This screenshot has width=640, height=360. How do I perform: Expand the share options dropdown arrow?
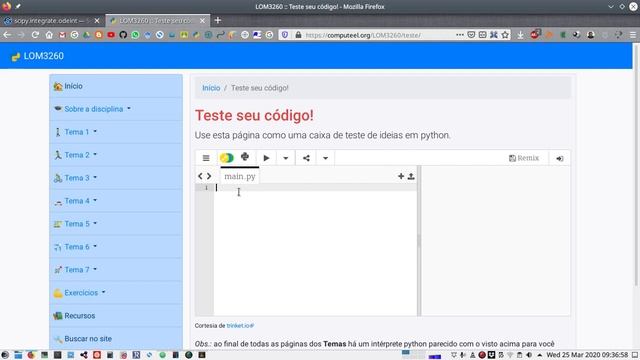point(325,158)
